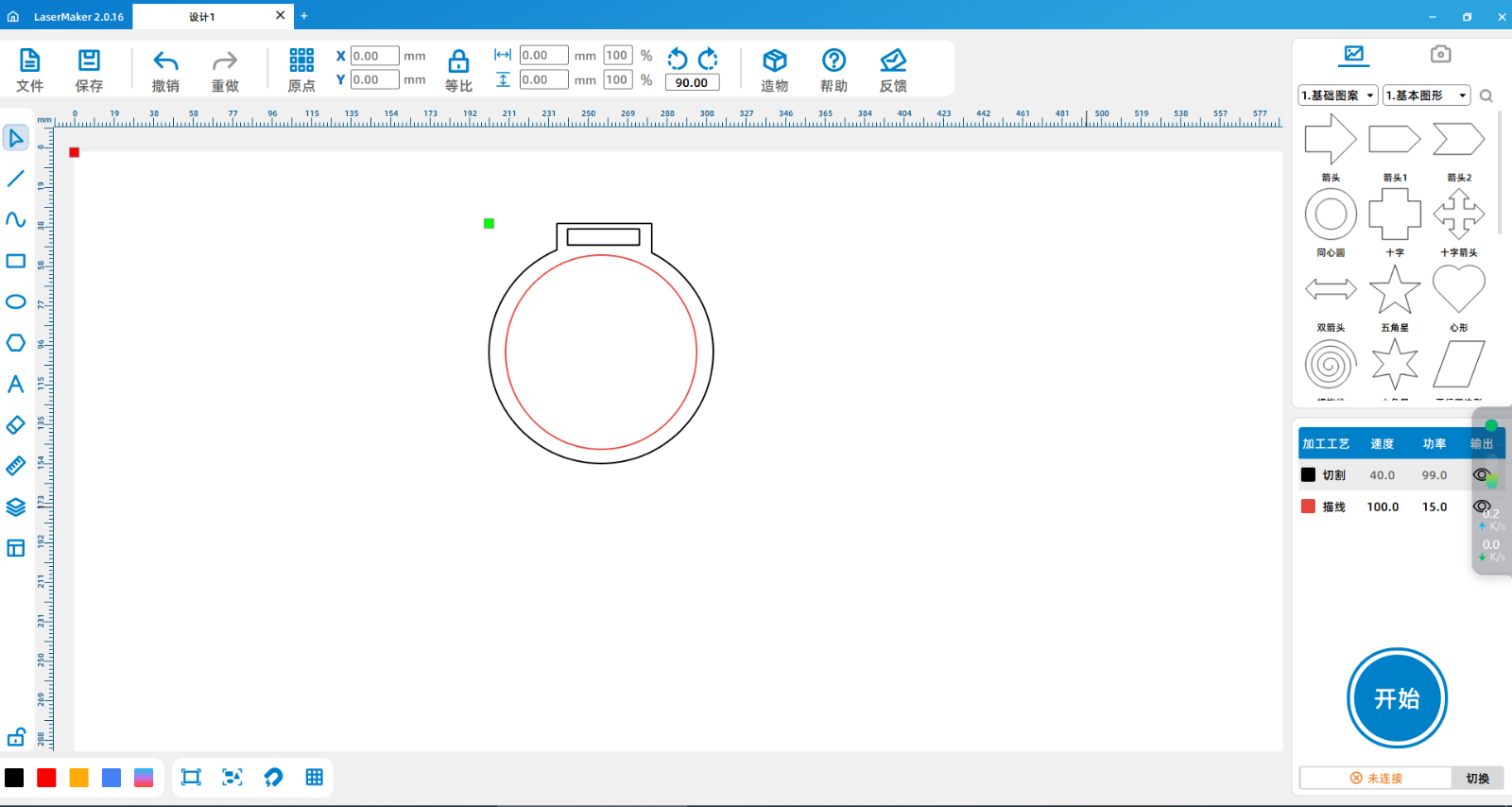Toggle the grid display icon
The image size is (1512, 807).
point(315,777)
